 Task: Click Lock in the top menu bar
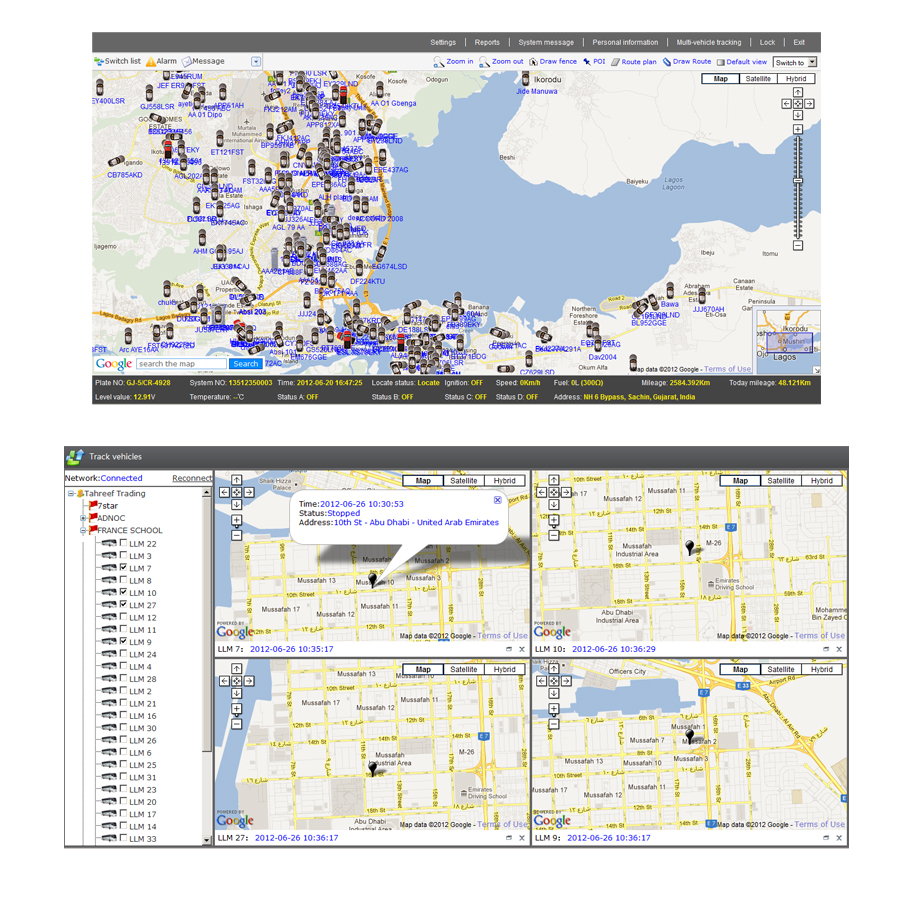(x=767, y=42)
